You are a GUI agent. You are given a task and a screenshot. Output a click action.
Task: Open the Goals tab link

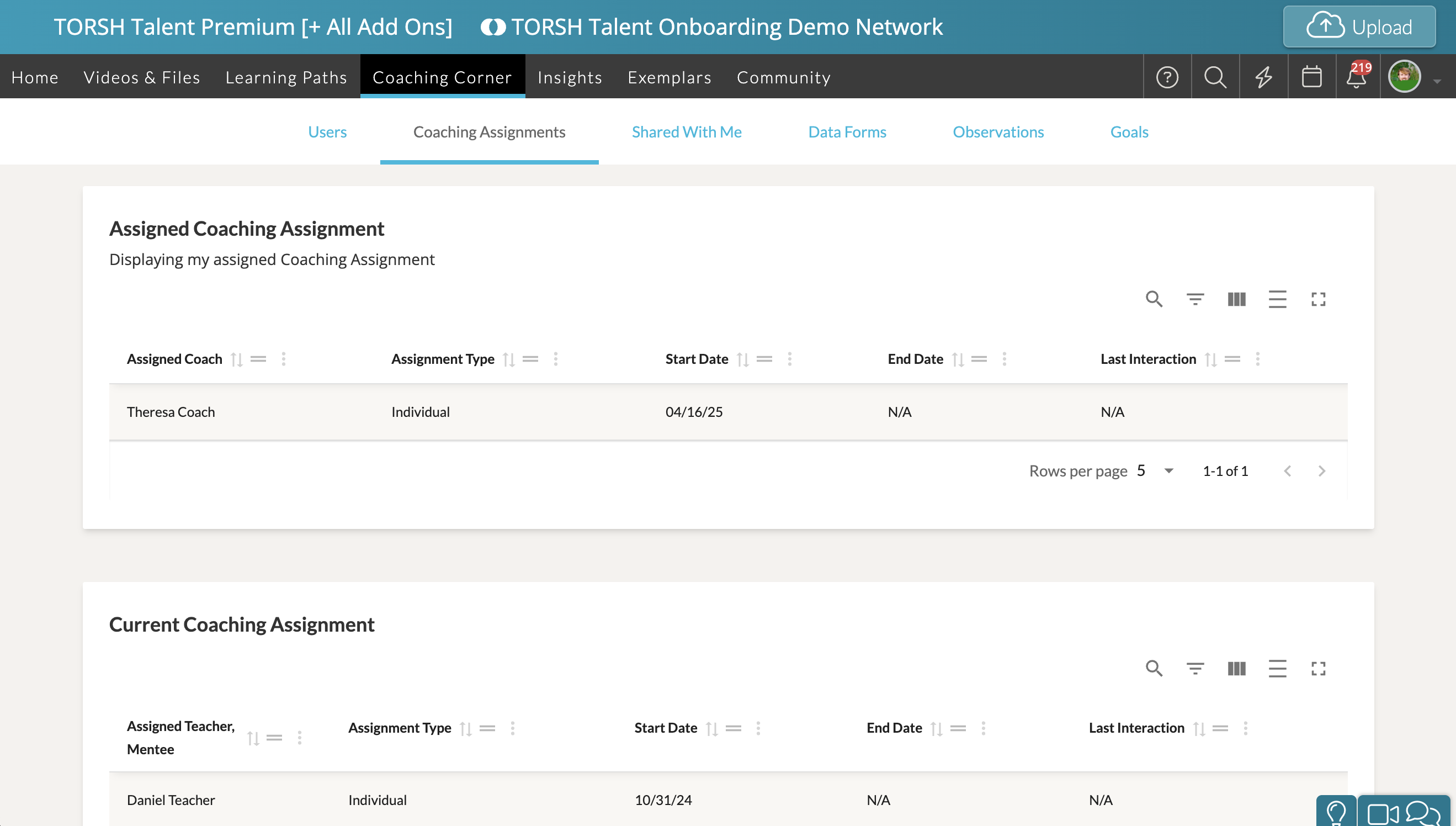tap(1129, 131)
